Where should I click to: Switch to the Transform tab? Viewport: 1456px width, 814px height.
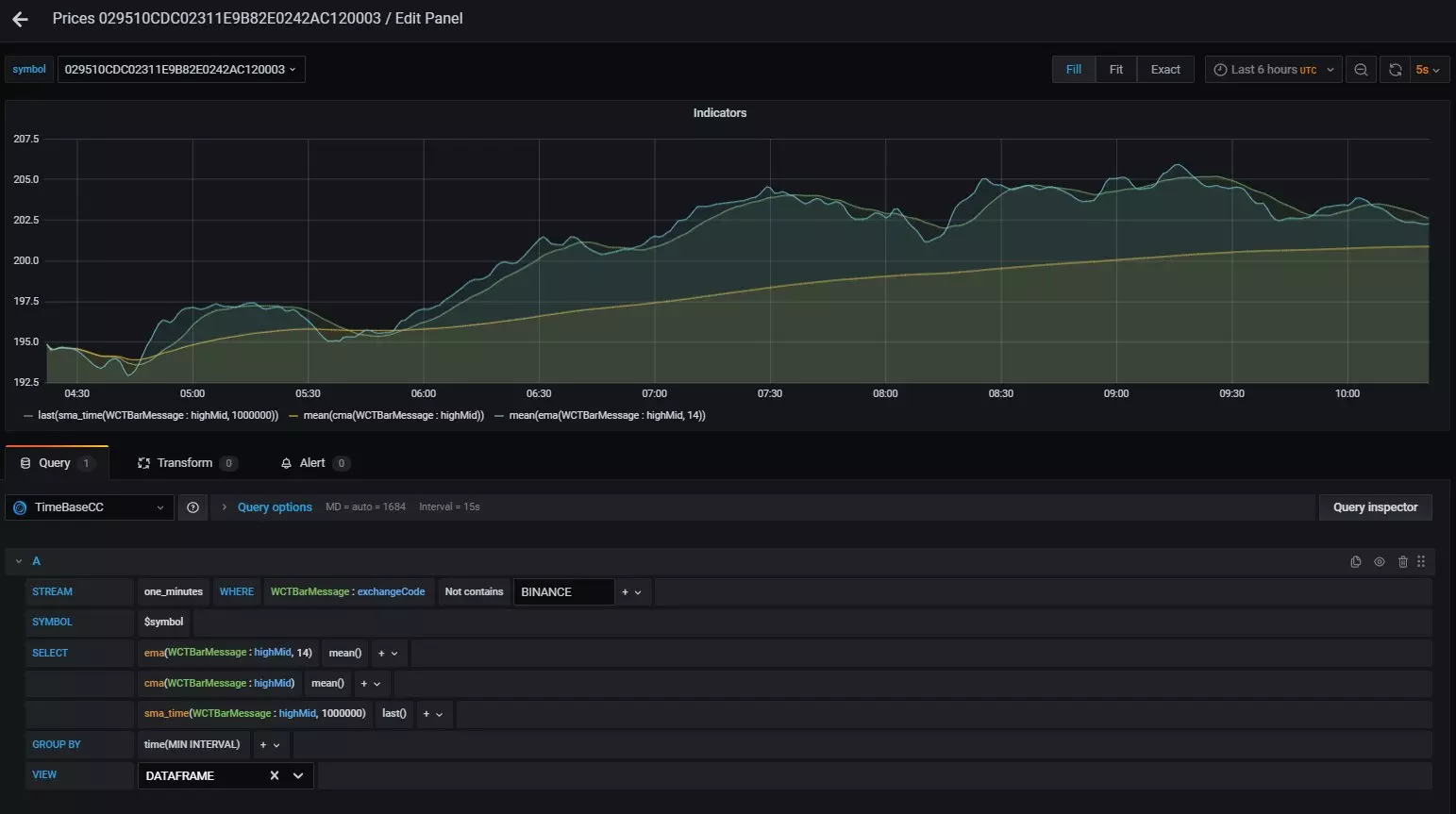tap(187, 463)
